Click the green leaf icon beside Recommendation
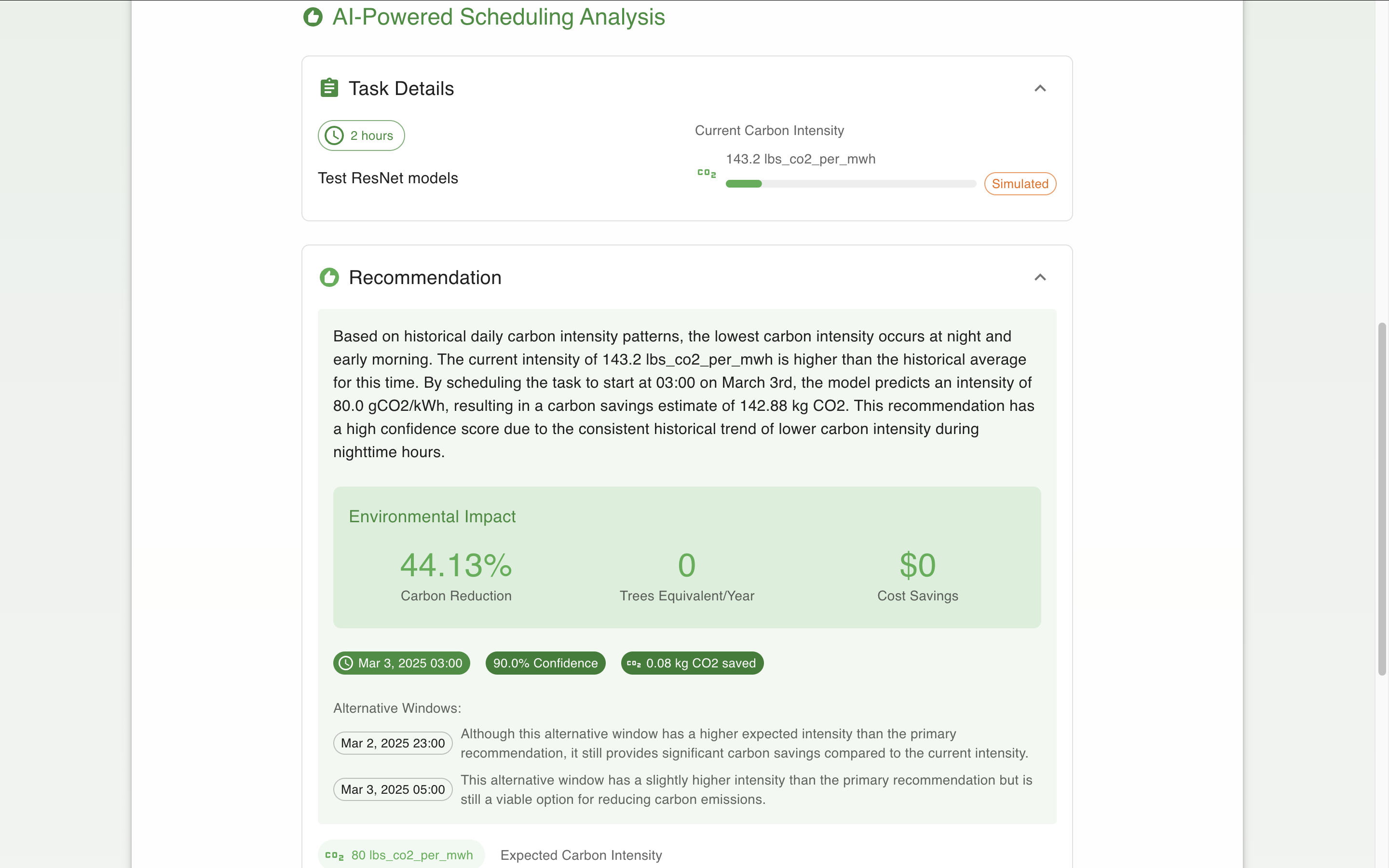Image resolution: width=1389 pixels, height=868 pixels. [329, 277]
